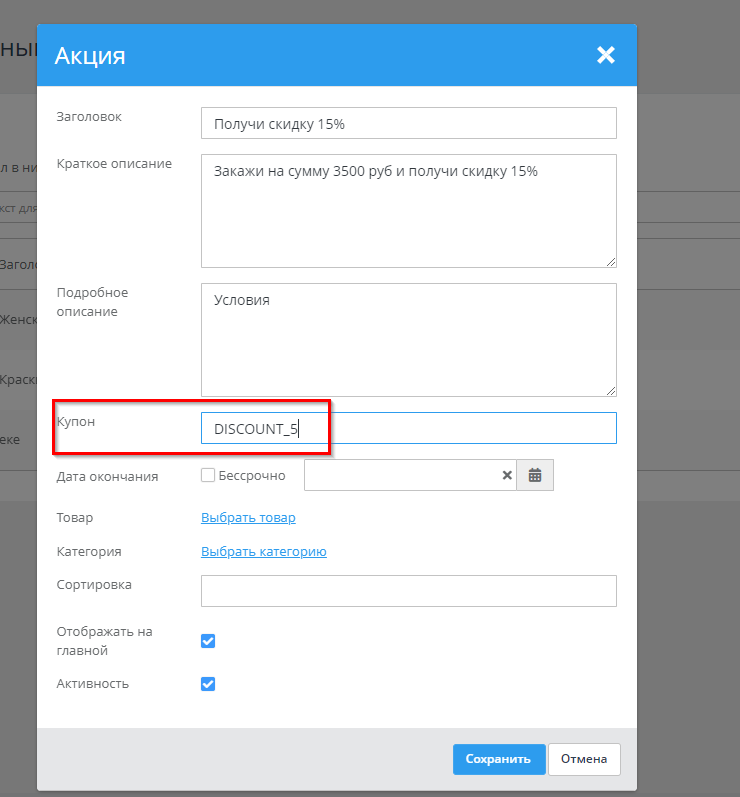Image resolution: width=740 pixels, height=797 pixels.
Task: Grab the resize handle of Подробное описание
Action: [611, 391]
